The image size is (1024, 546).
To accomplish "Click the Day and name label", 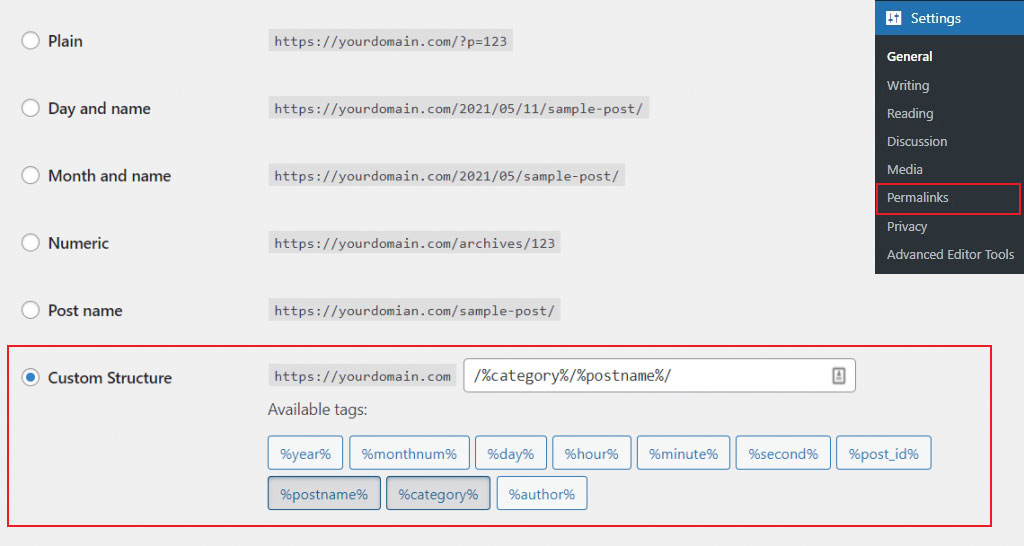I will tap(99, 108).
